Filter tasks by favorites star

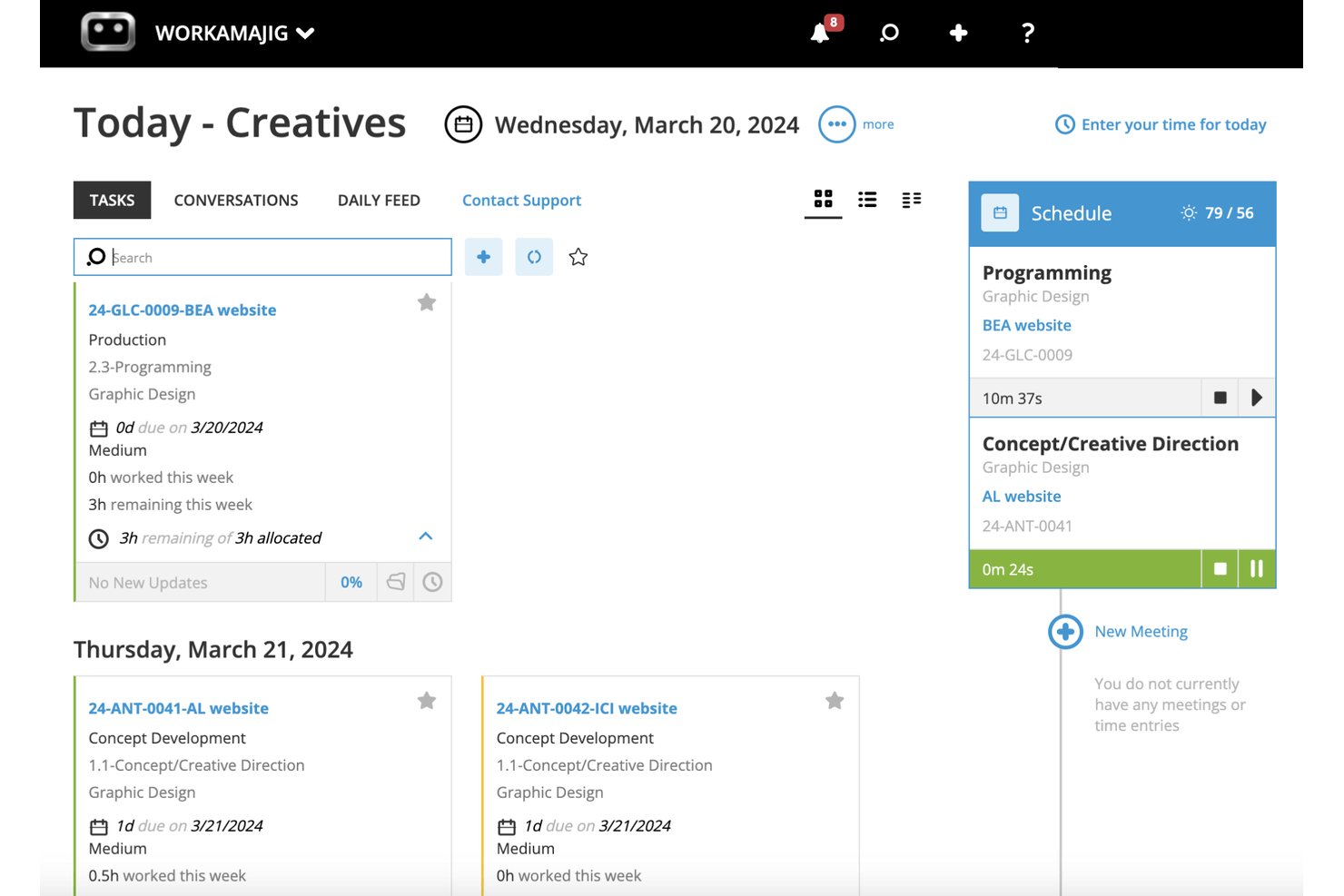click(578, 257)
